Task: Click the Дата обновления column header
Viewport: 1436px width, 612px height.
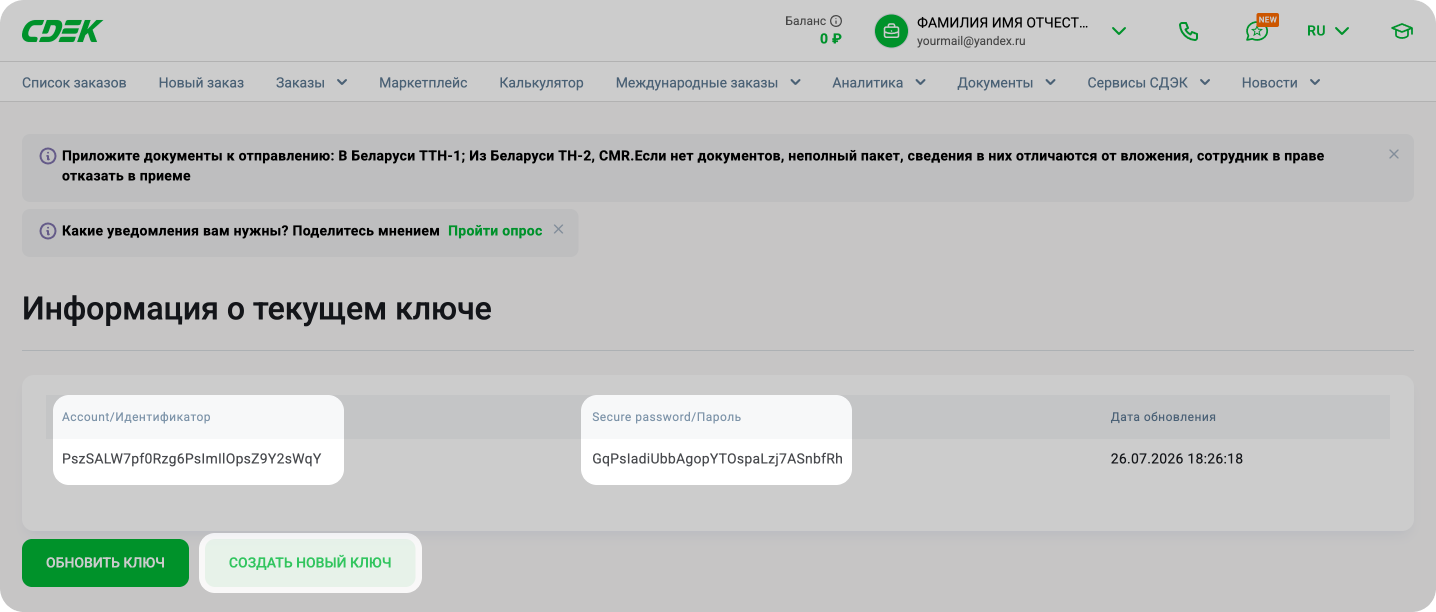Action: tap(1163, 417)
